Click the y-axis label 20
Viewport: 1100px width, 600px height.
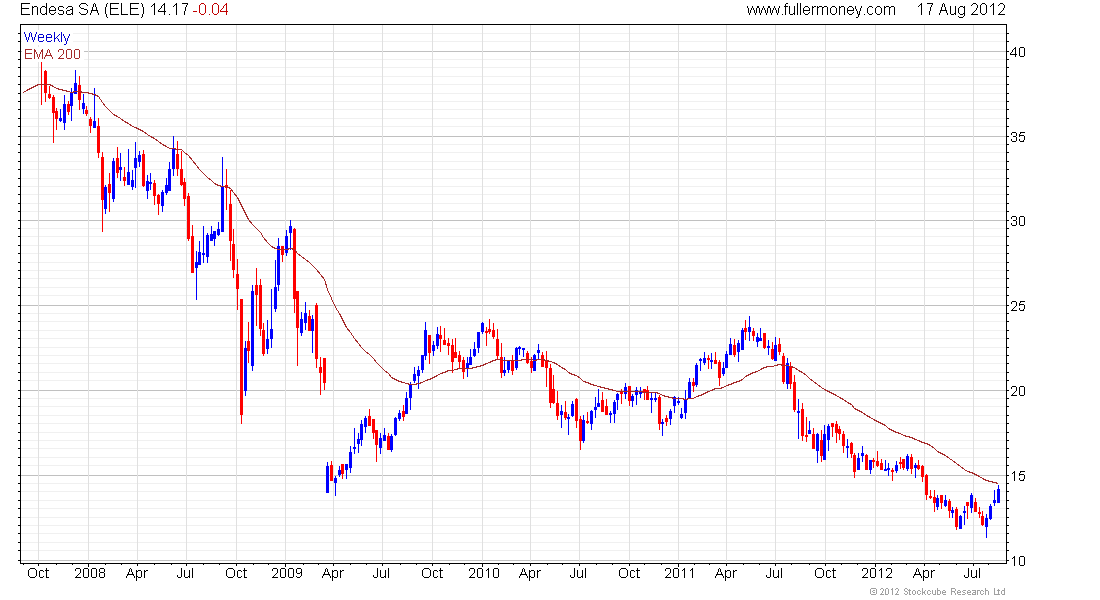pos(1017,391)
